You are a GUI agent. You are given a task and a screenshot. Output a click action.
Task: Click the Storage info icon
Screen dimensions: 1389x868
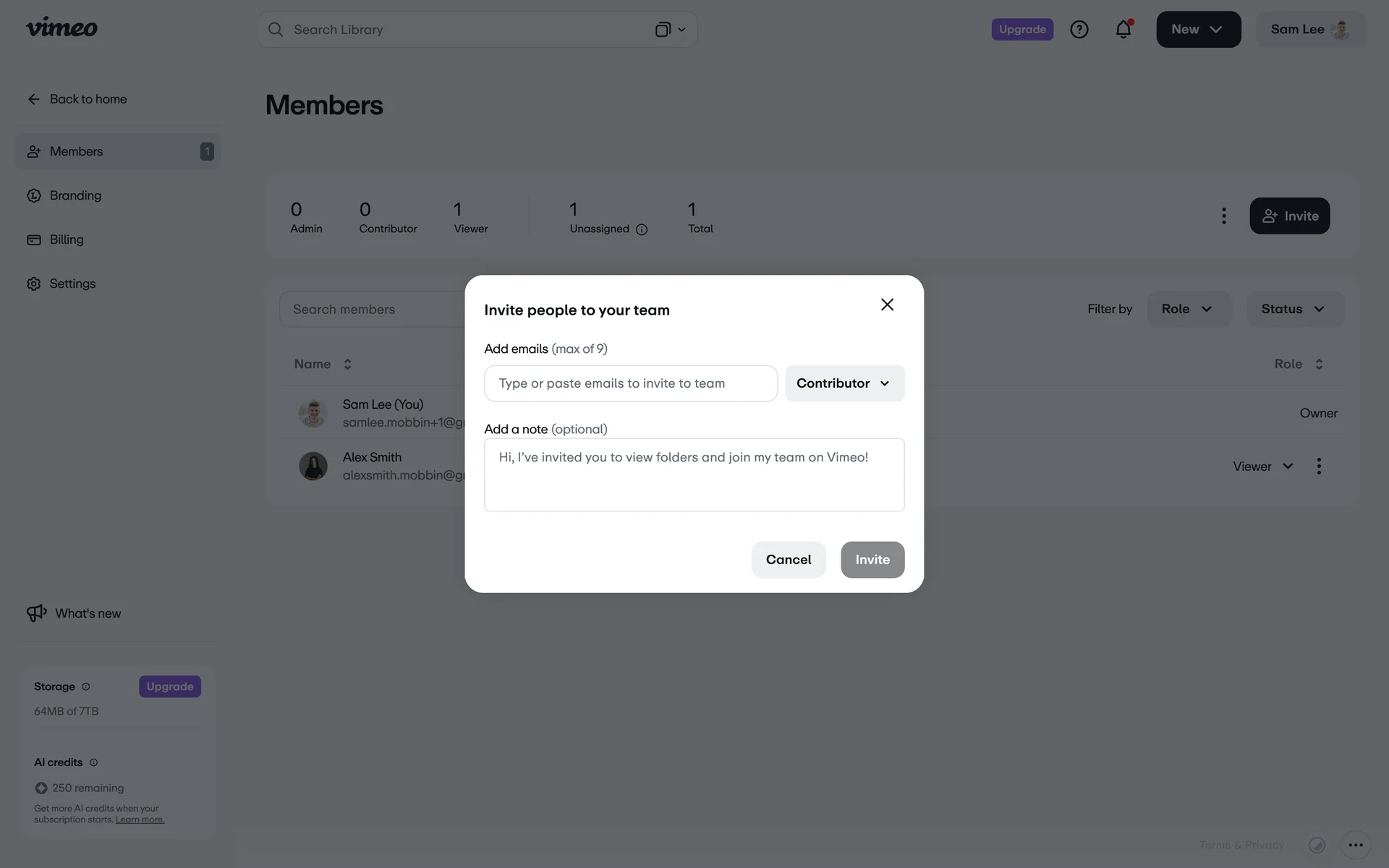point(86,686)
